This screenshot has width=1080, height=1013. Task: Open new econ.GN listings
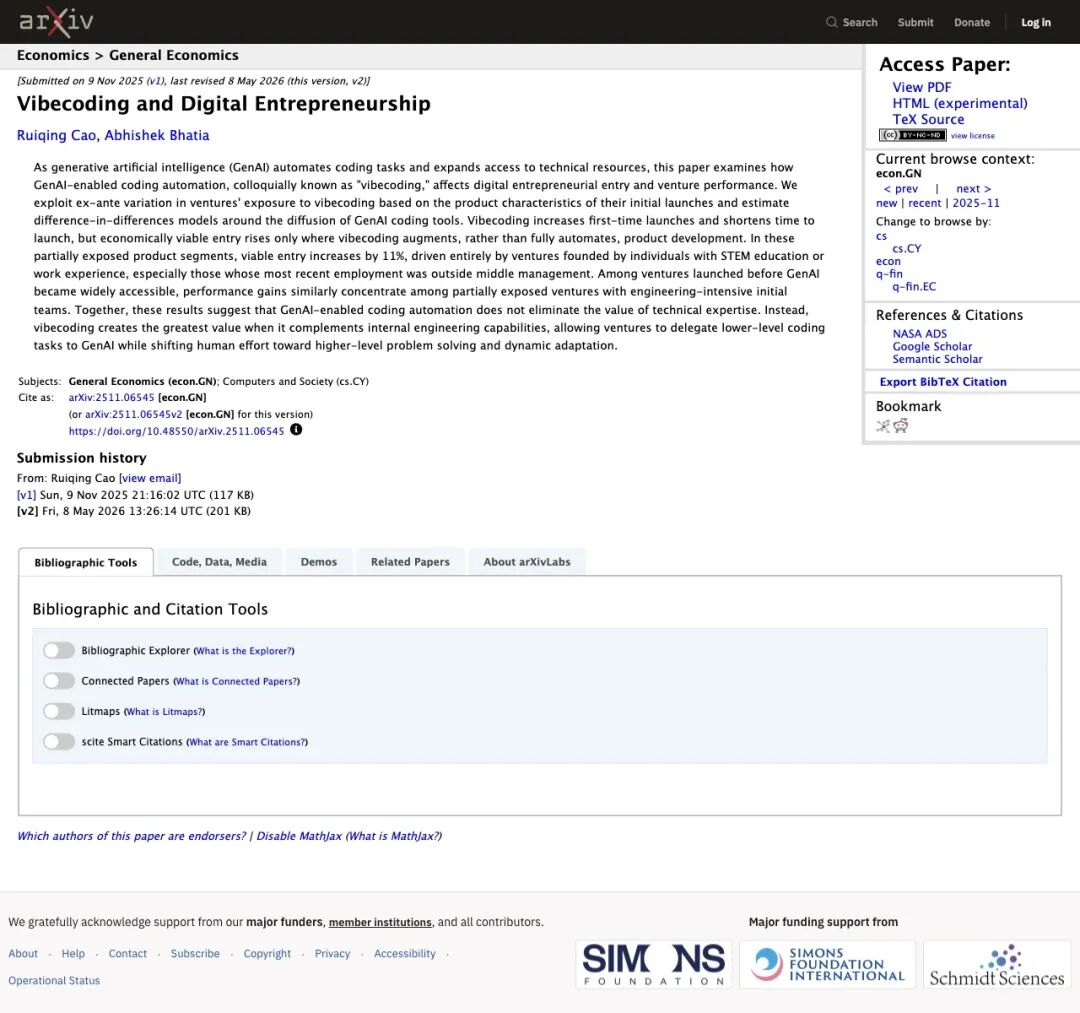[886, 203]
